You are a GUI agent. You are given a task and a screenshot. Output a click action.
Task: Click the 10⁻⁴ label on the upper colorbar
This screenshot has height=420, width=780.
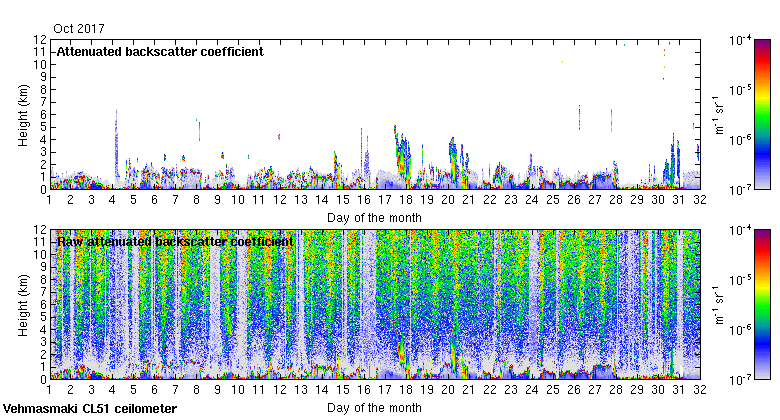[740, 40]
